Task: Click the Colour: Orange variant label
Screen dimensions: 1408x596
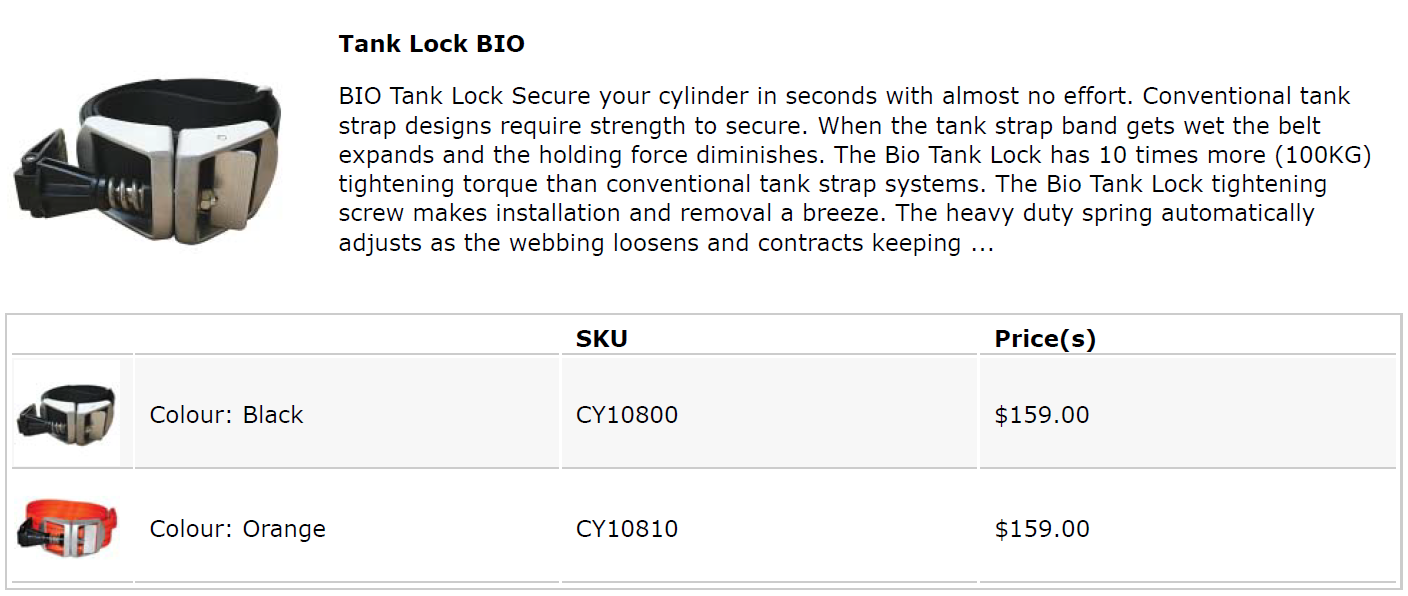Action: [x=238, y=529]
